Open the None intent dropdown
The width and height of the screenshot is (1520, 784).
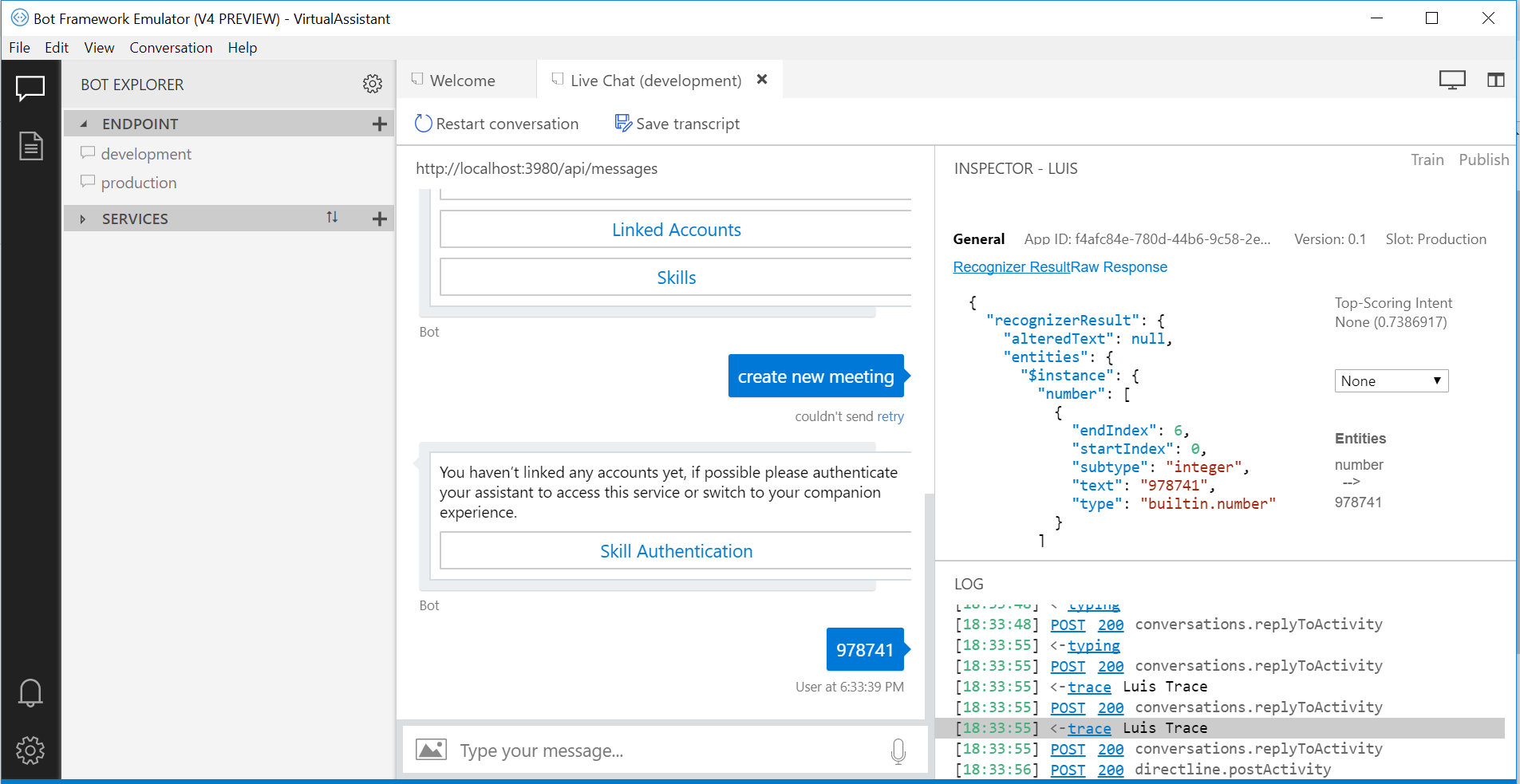pos(1392,380)
